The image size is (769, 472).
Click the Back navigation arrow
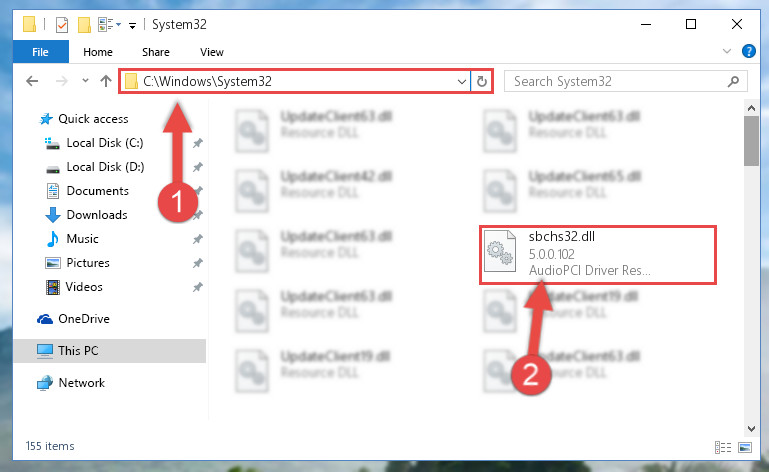[32, 81]
